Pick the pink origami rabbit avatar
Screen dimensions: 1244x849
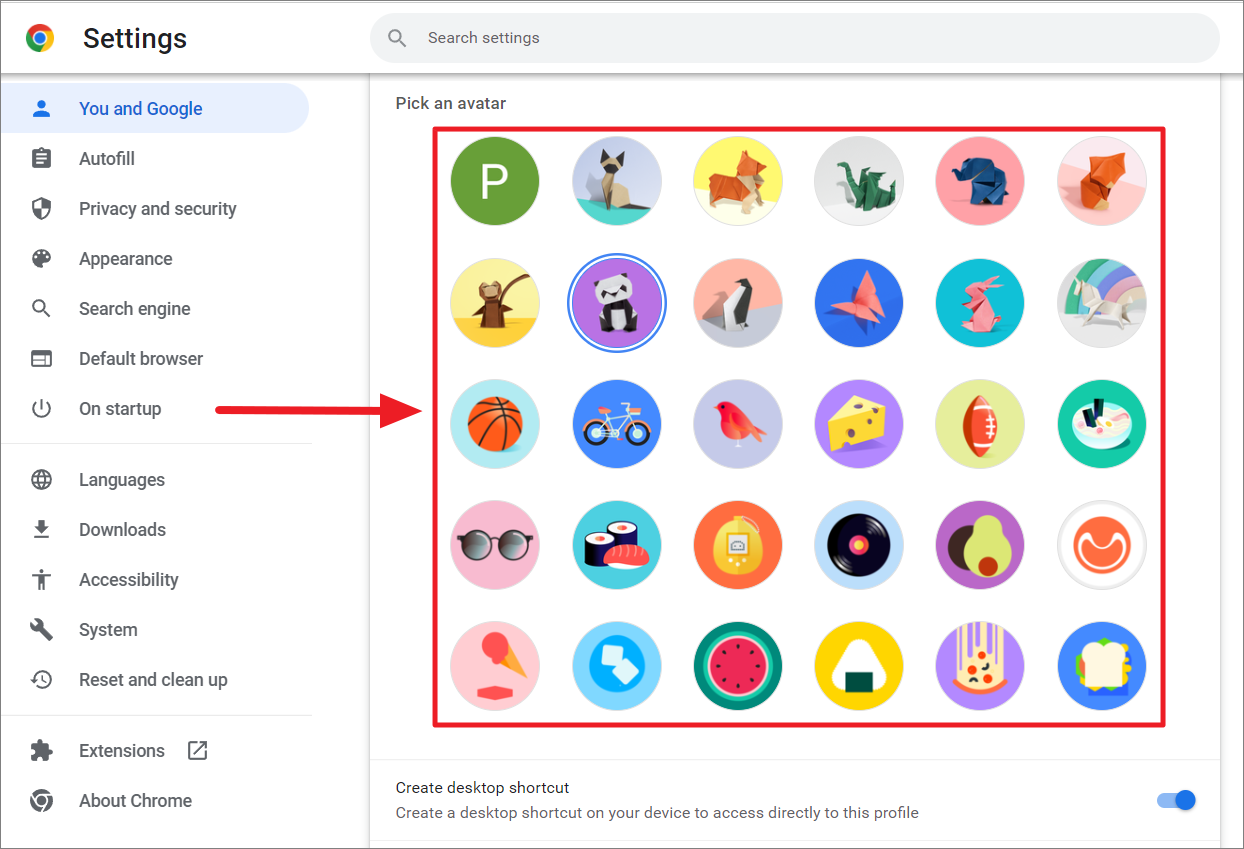pyautogui.click(x=980, y=303)
